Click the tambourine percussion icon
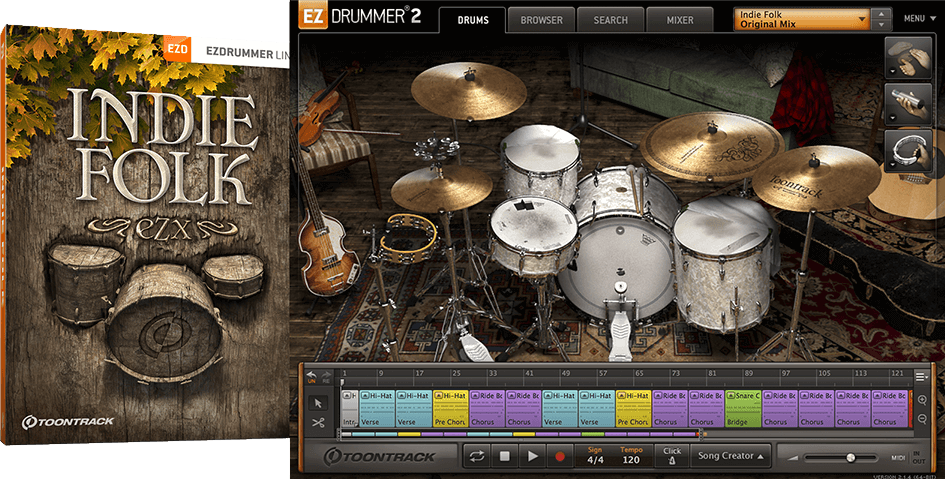This screenshot has width=945, height=479. [x=908, y=150]
